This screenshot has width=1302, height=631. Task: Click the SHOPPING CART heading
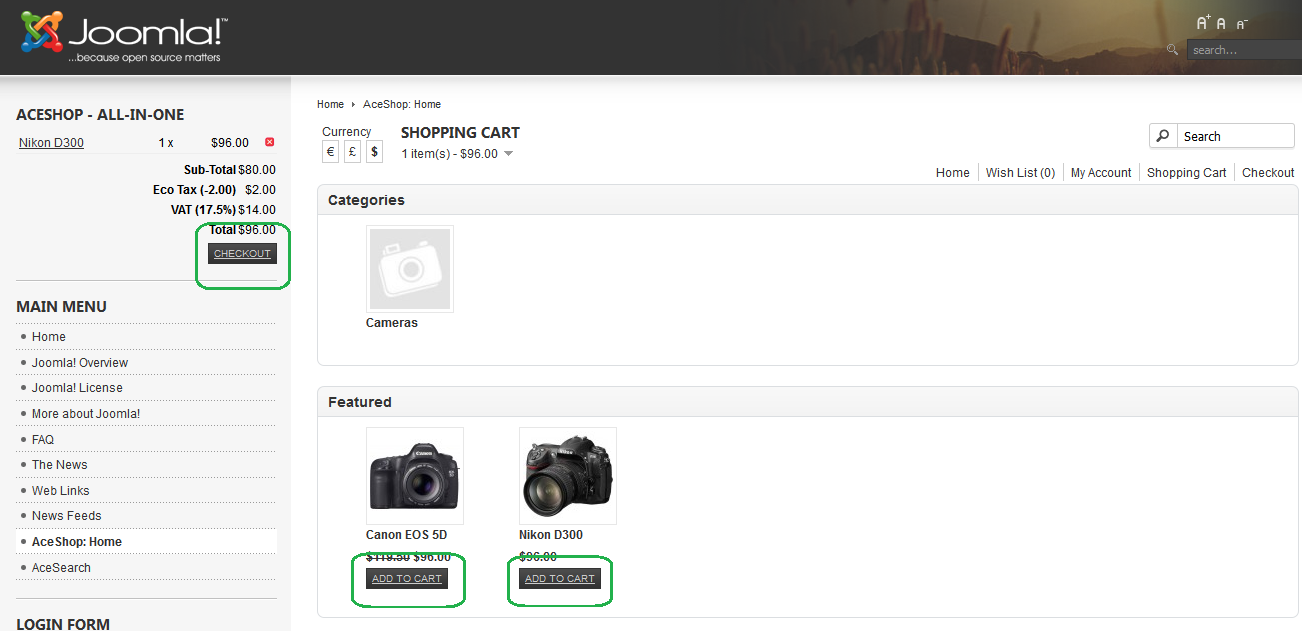pos(460,132)
